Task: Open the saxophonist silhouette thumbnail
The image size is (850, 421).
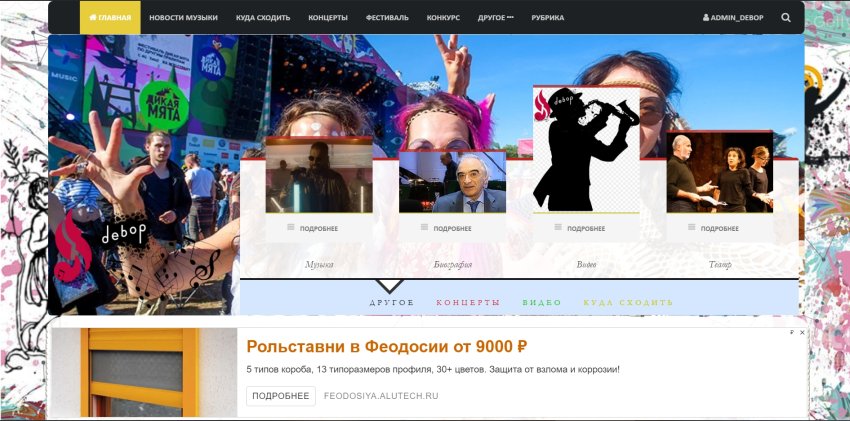Action: coord(586,150)
